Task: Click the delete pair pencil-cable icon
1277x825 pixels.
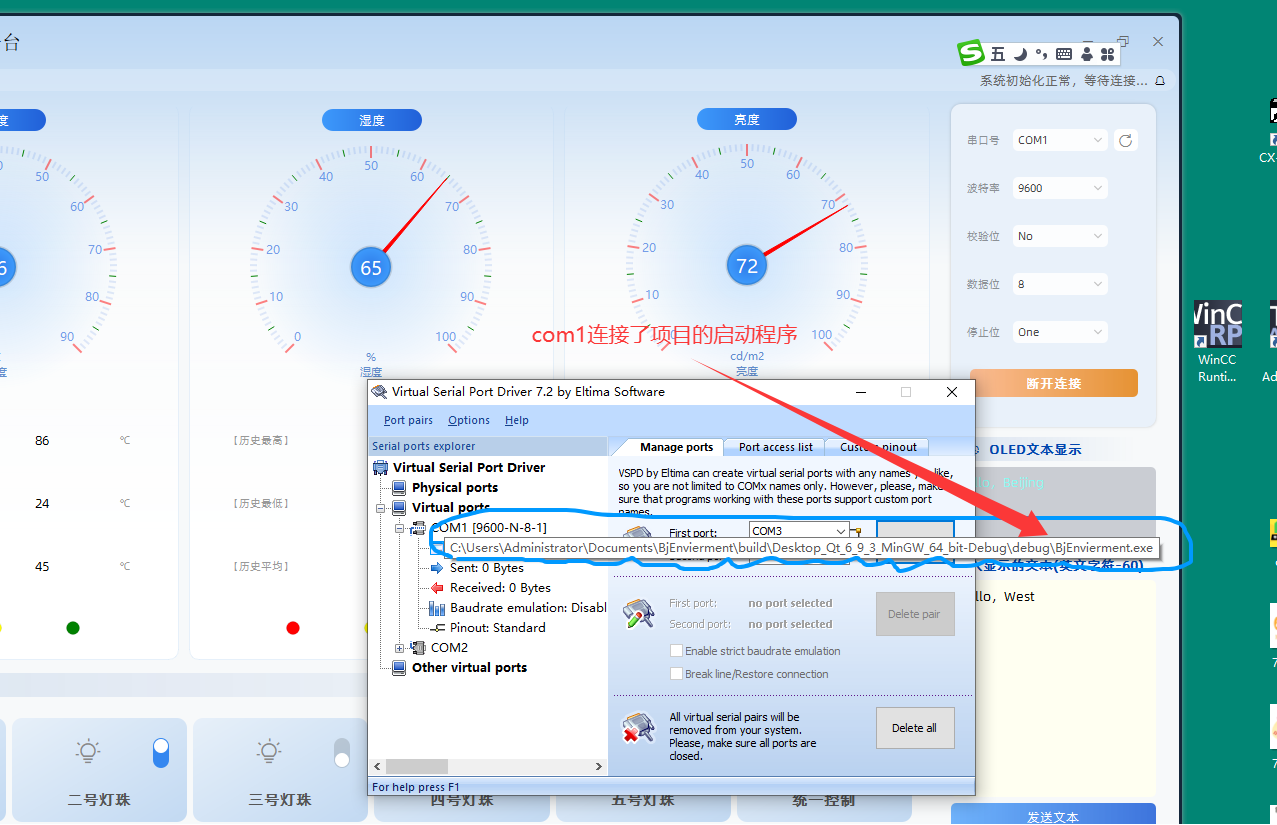Action: pos(638,613)
